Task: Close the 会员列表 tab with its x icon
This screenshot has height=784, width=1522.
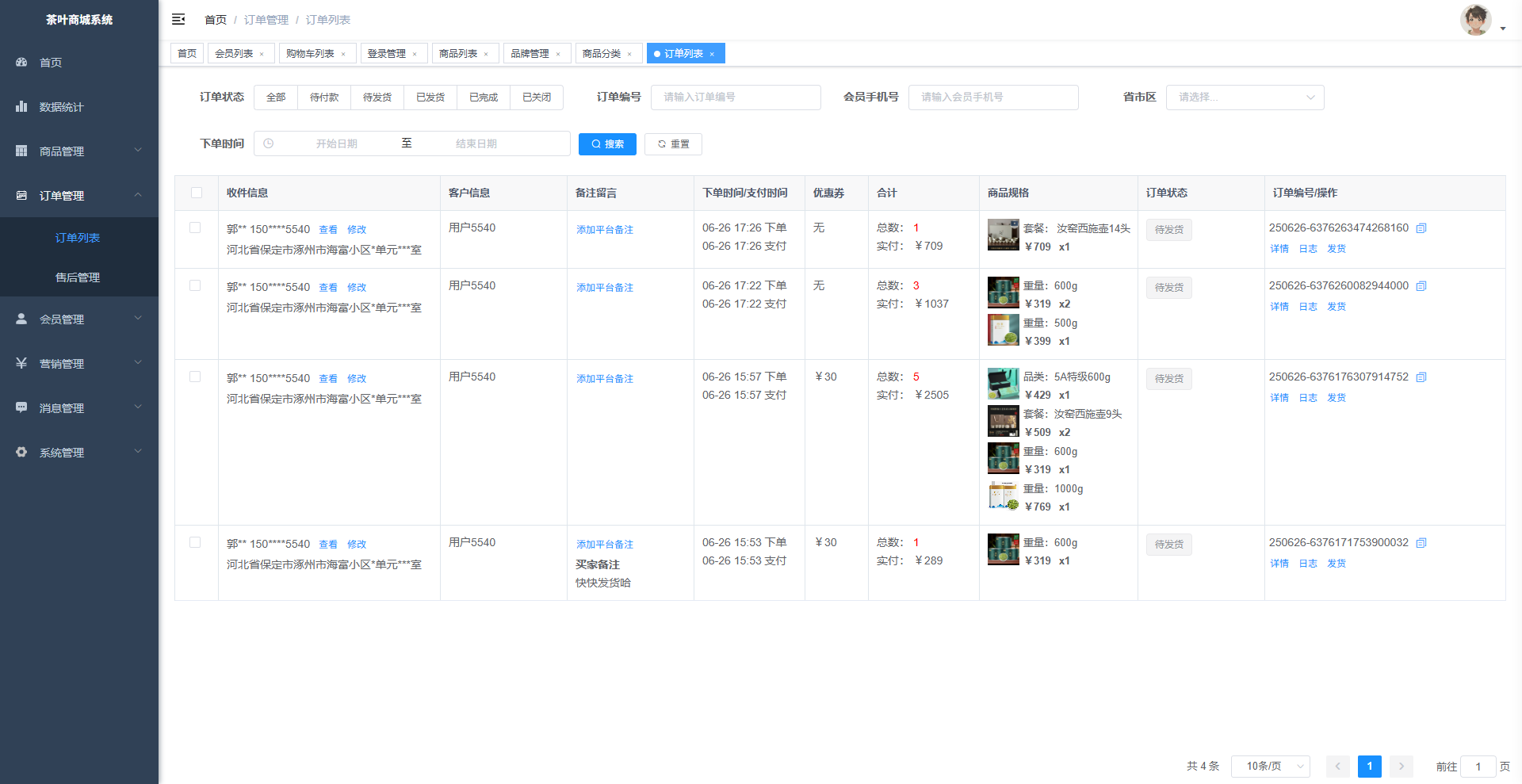Action: click(x=262, y=54)
